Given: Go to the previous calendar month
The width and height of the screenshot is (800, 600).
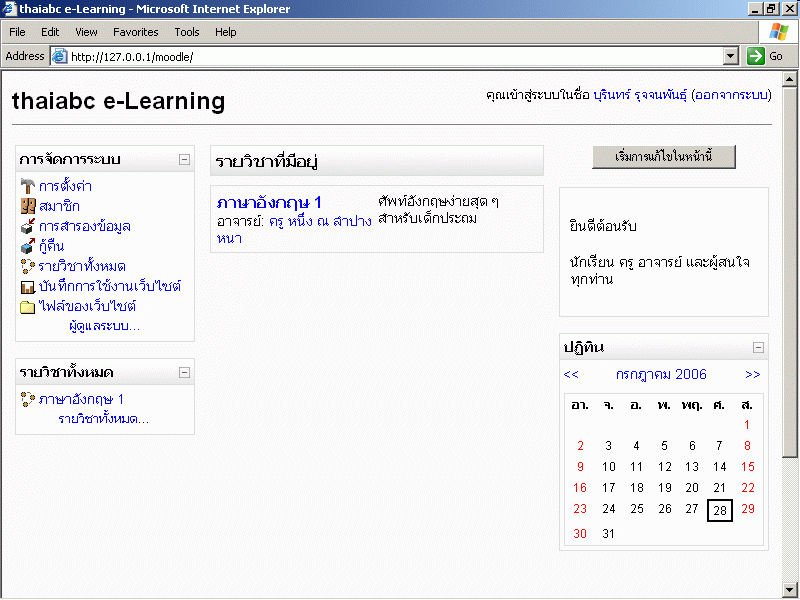Looking at the screenshot, I should (571, 375).
